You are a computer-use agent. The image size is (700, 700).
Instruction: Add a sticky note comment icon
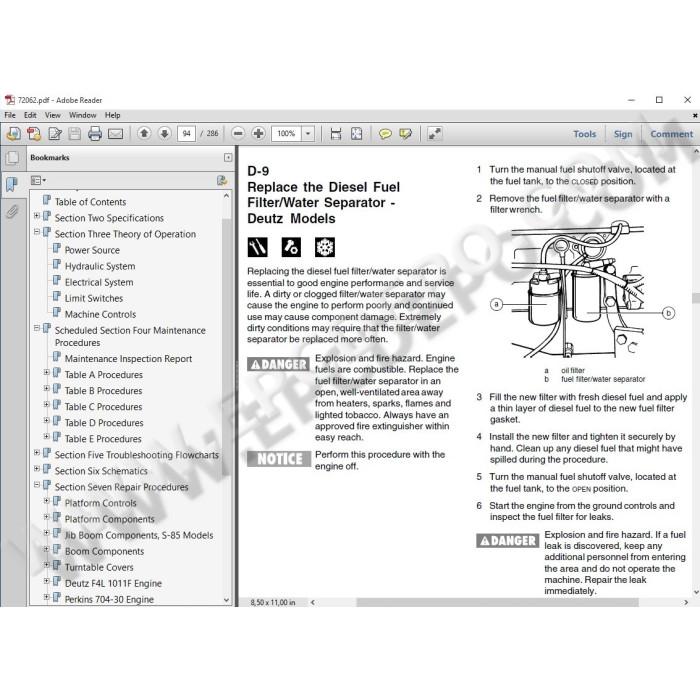tap(385, 133)
